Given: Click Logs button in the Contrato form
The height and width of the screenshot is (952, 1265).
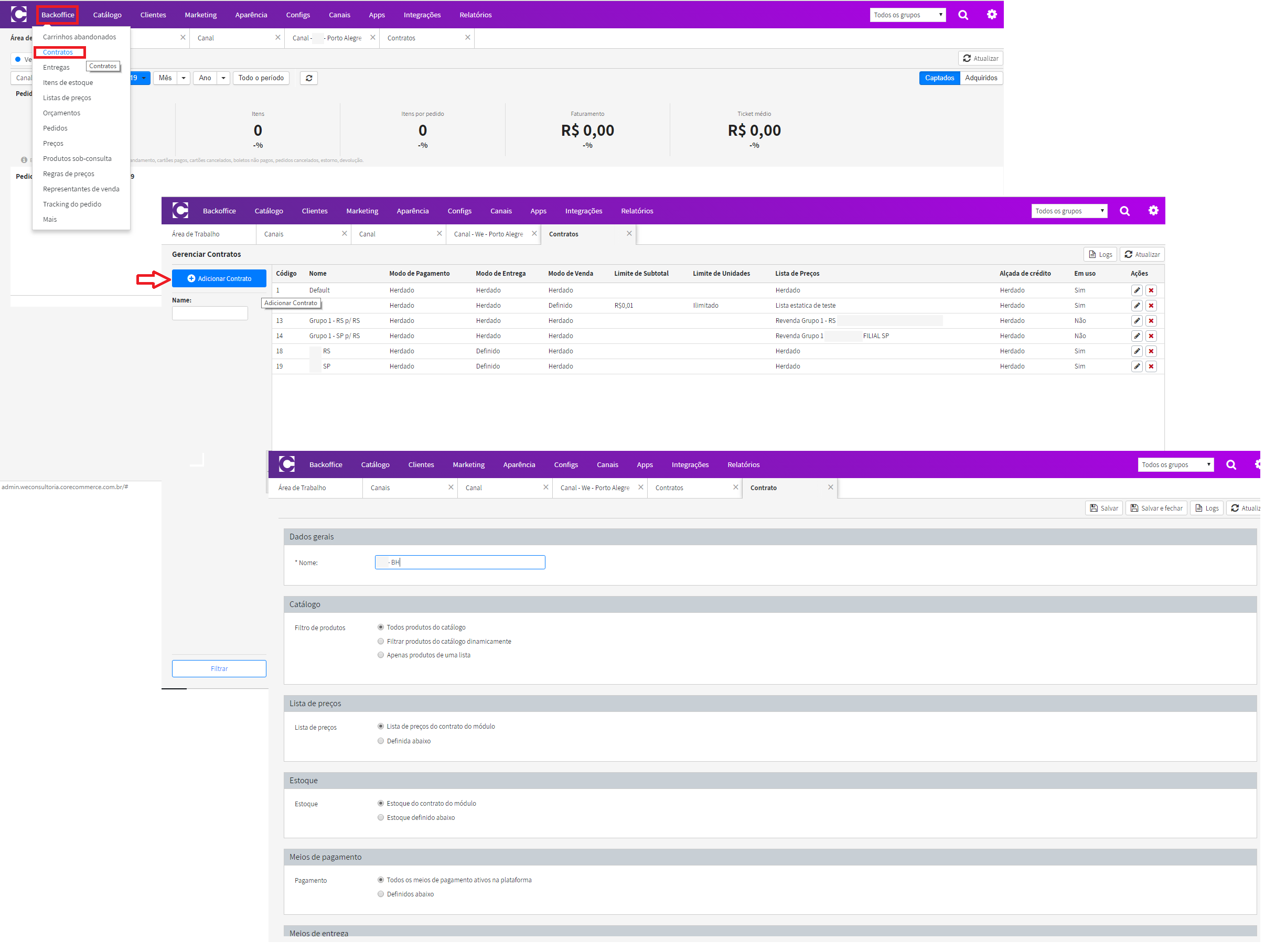Looking at the screenshot, I should [x=1206, y=509].
